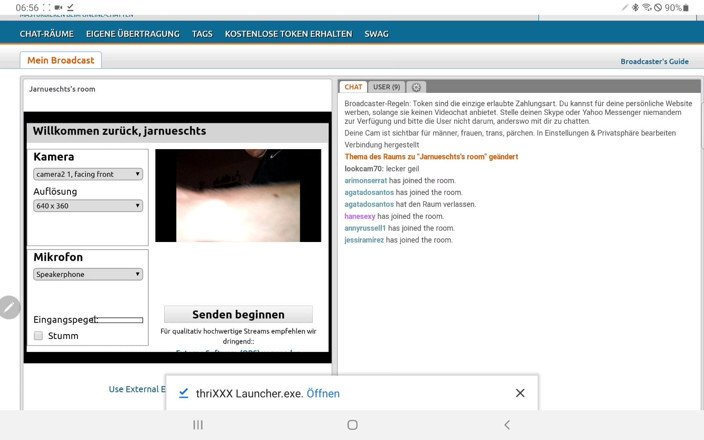Click username lookcam70 in chat

(363, 169)
